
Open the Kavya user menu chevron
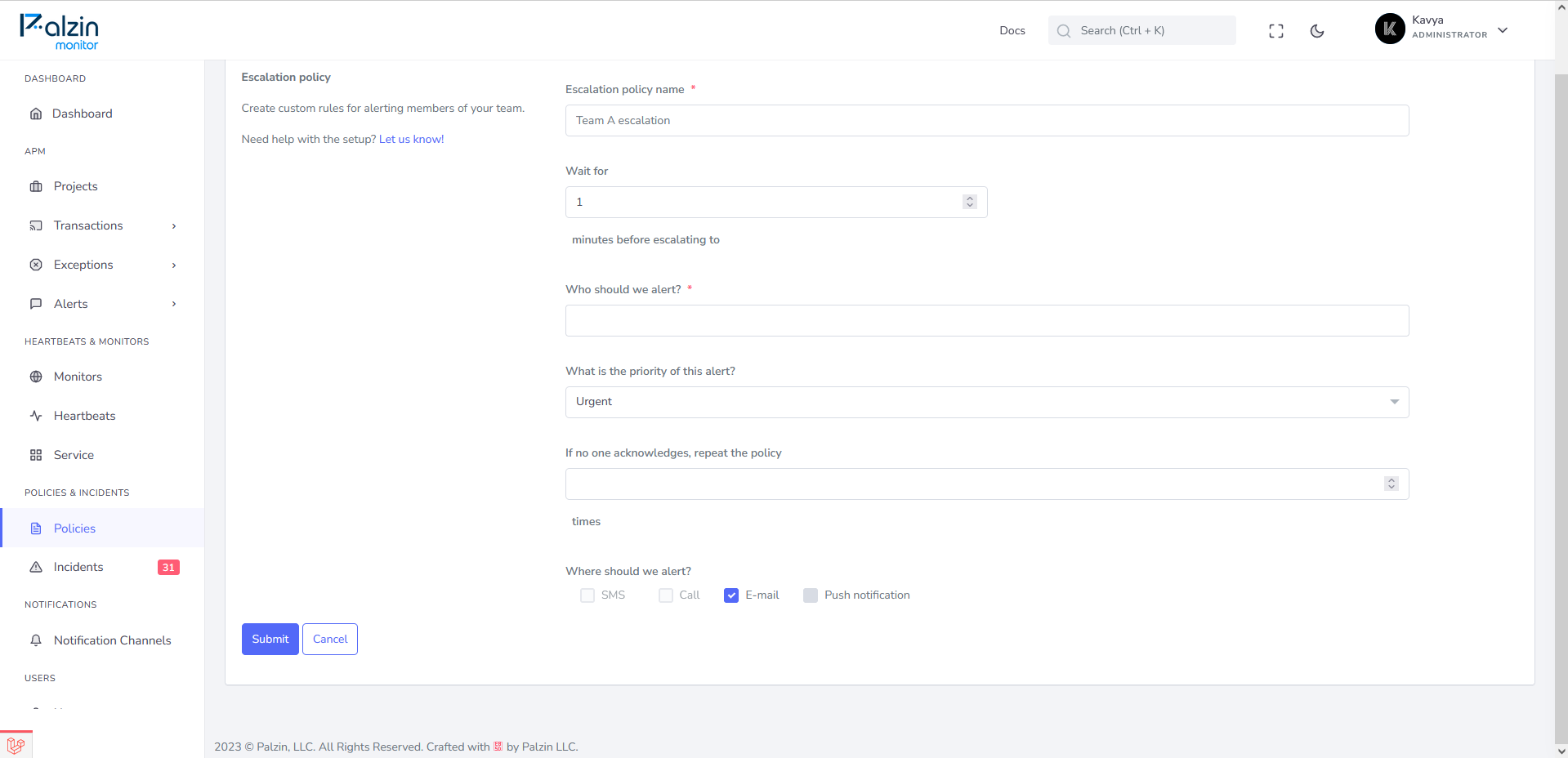[x=1503, y=30]
